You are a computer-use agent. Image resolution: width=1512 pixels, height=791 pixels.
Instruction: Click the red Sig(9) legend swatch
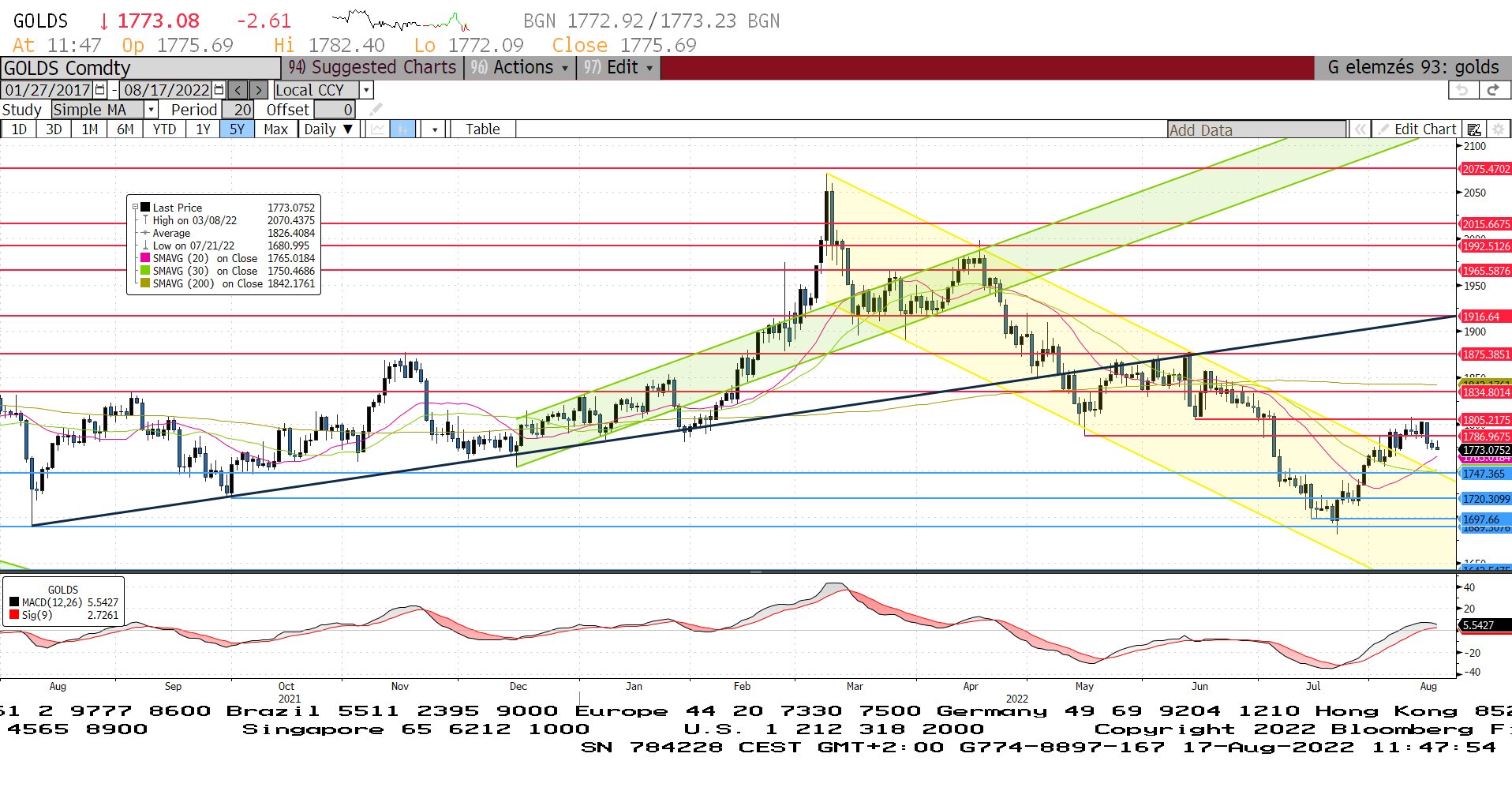coord(14,615)
